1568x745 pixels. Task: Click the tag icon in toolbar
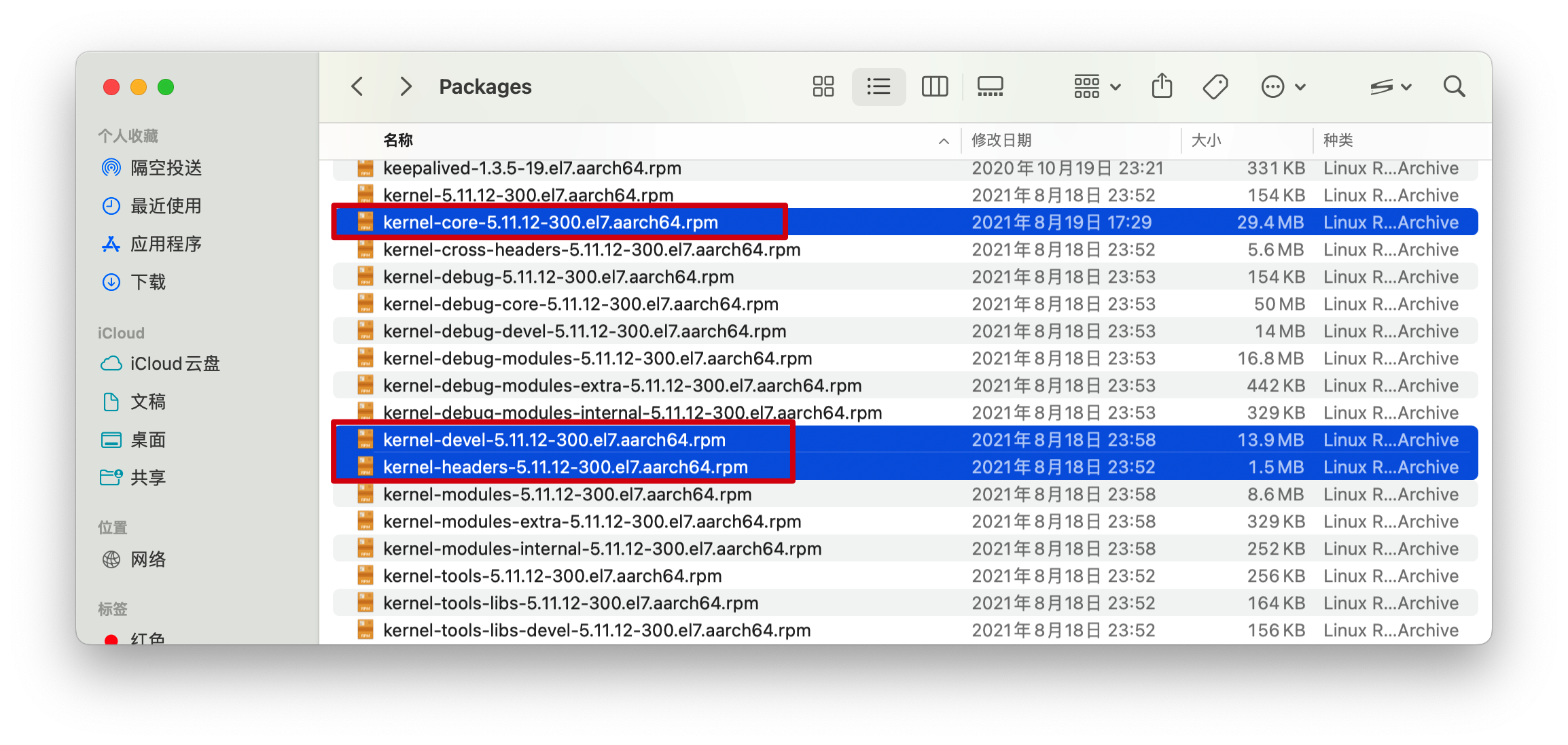[x=1215, y=86]
